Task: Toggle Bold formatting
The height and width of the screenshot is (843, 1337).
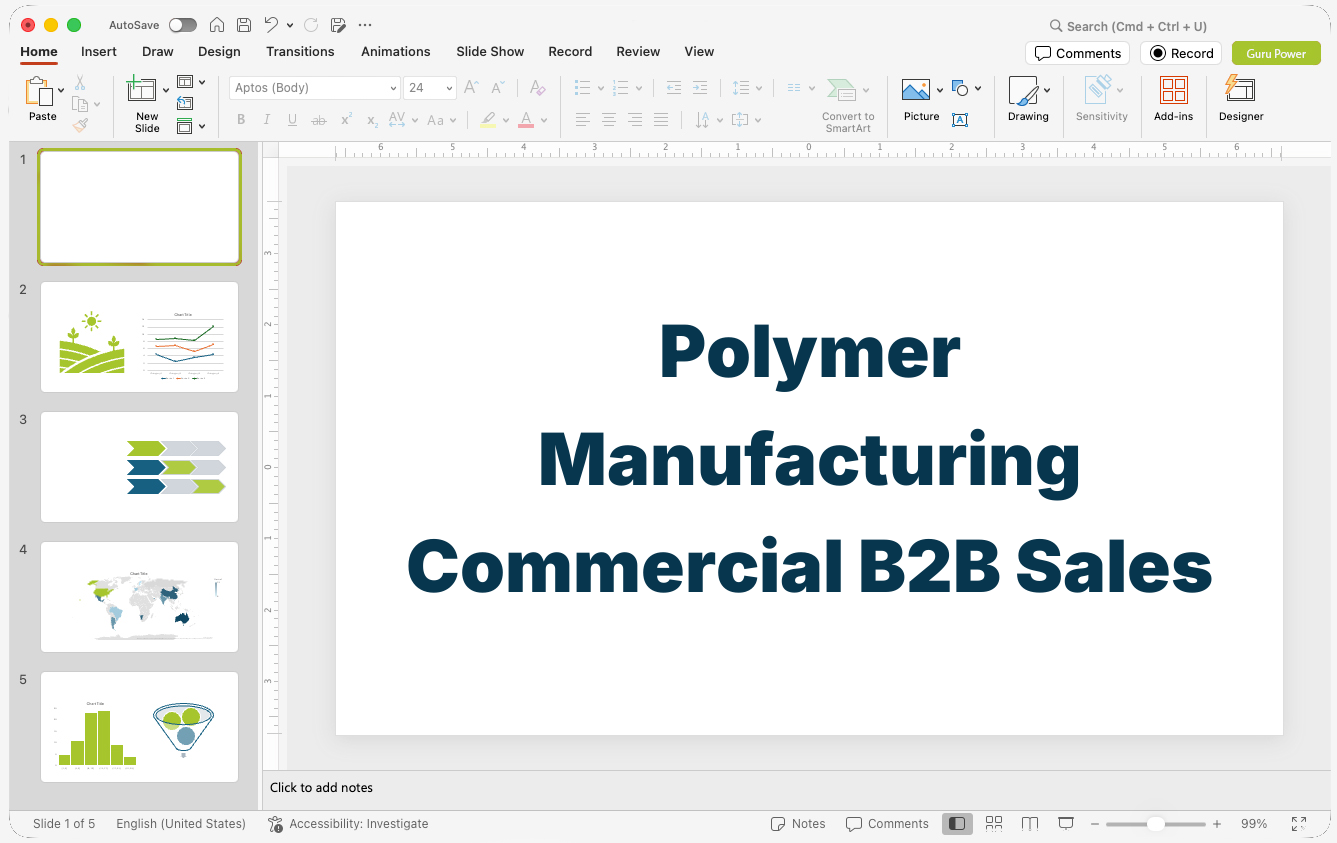Action: (x=241, y=120)
